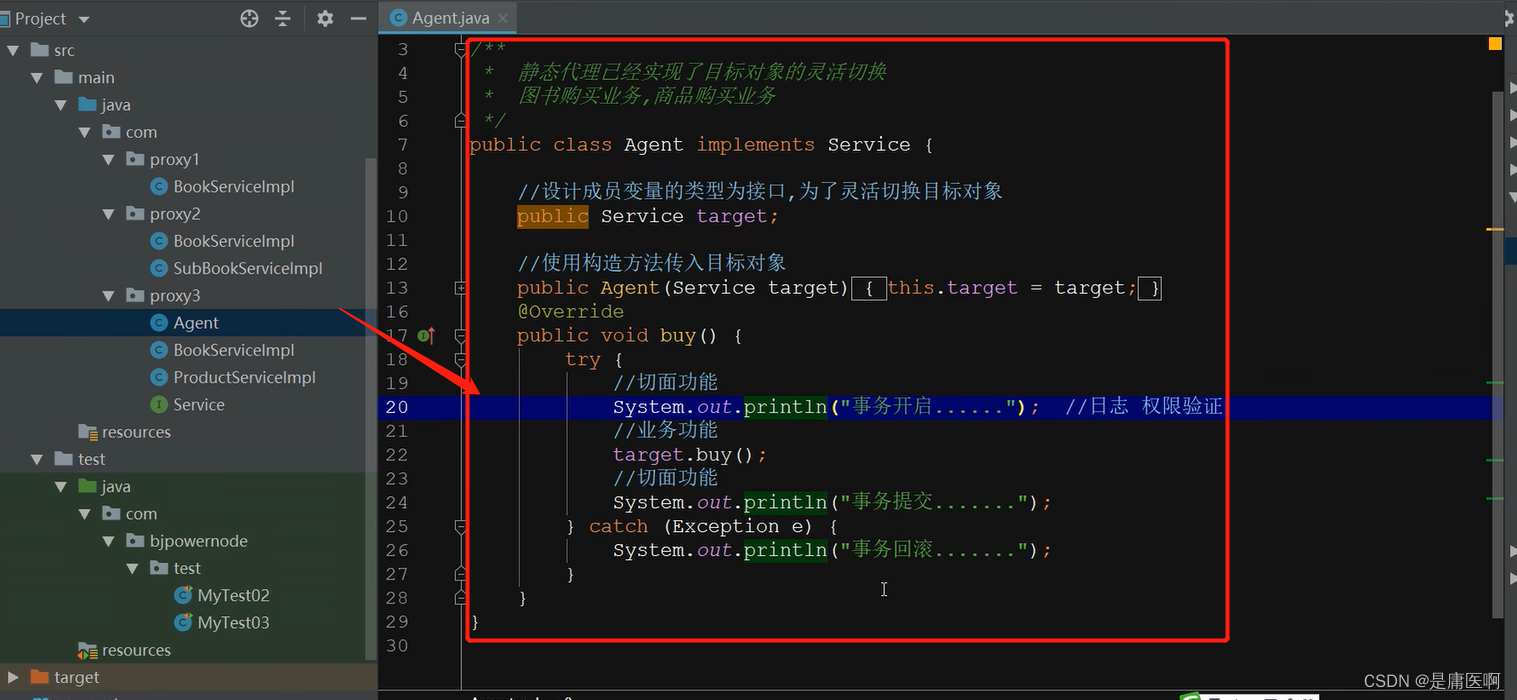Collapse the main folder

[x=38, y=77]
